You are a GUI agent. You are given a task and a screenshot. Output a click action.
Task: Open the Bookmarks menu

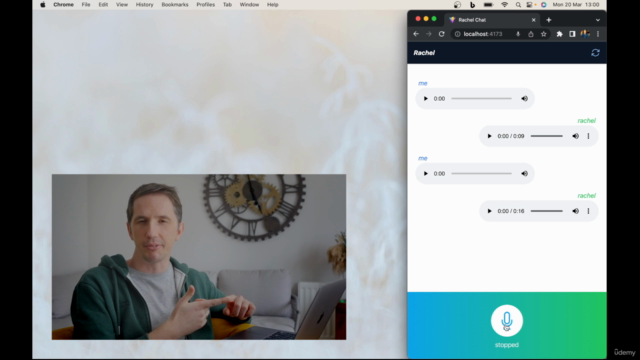tap(175, 4)
